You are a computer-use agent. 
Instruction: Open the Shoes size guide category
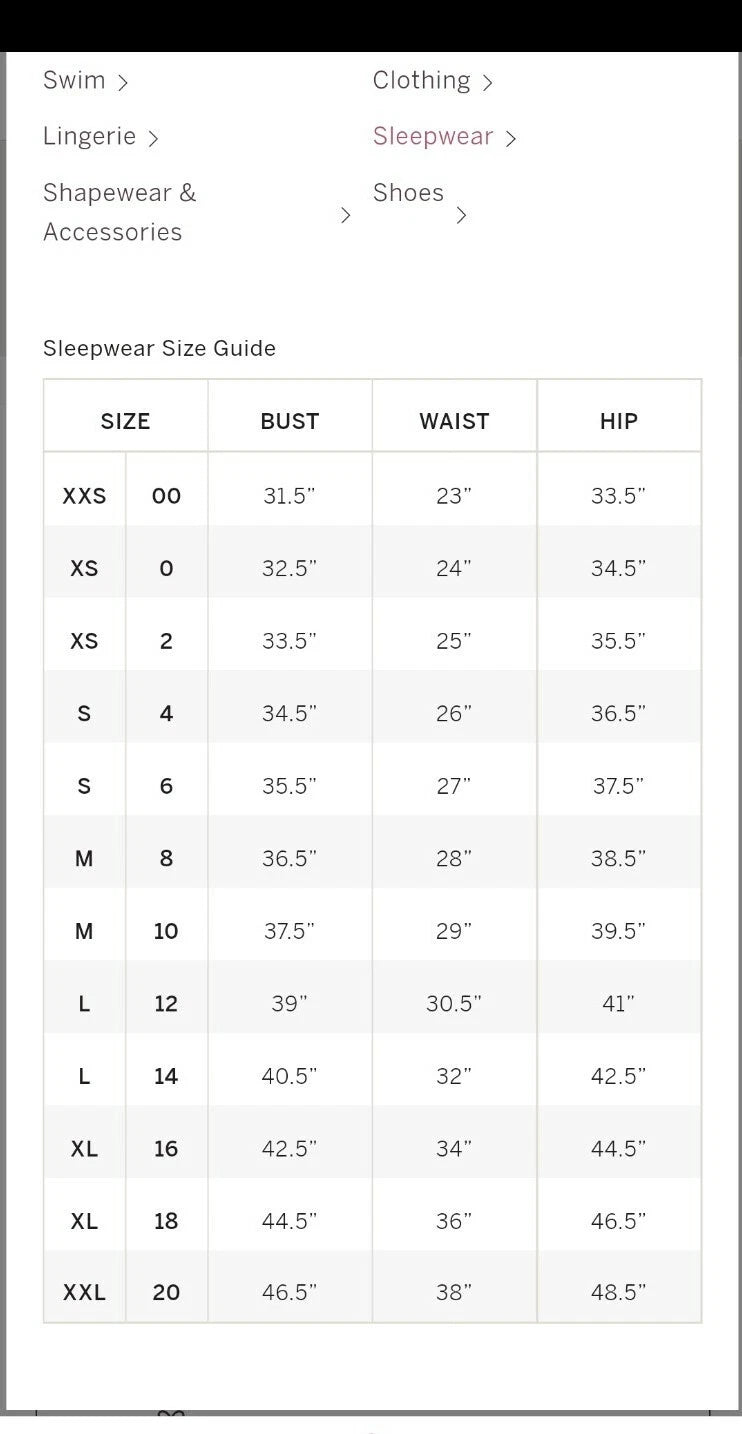coord(408,193)
